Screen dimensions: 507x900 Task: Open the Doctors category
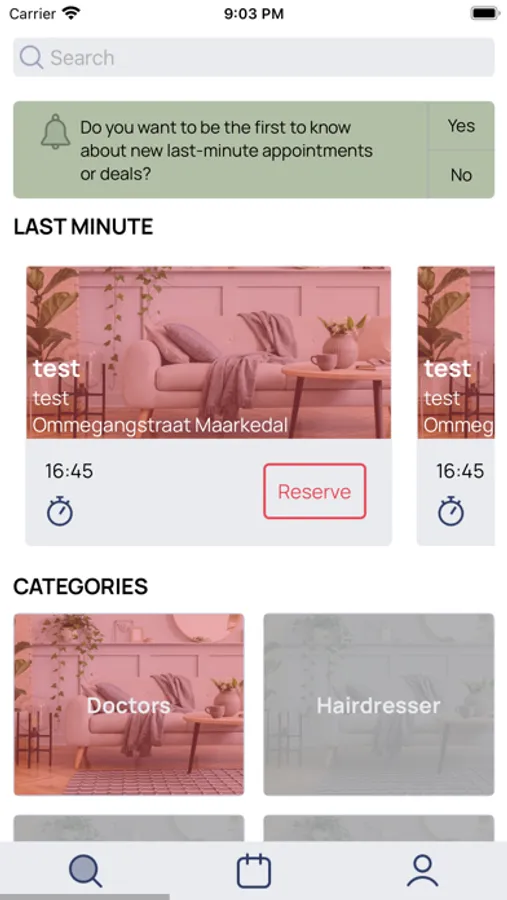point(129,704)
